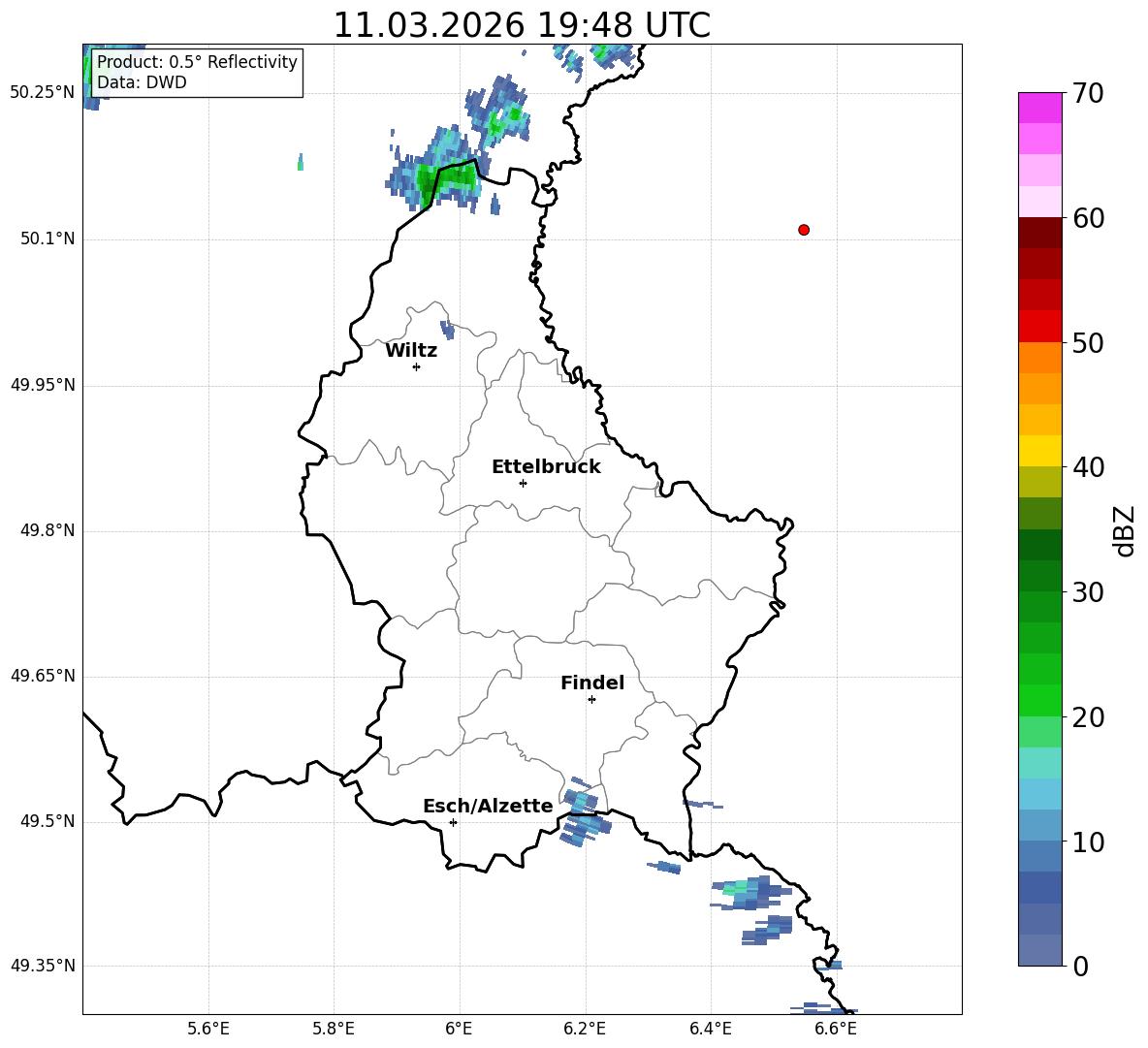Click the 6°E longitude label
This screenshot has width=1148, height=1048.
[459, 1029]
